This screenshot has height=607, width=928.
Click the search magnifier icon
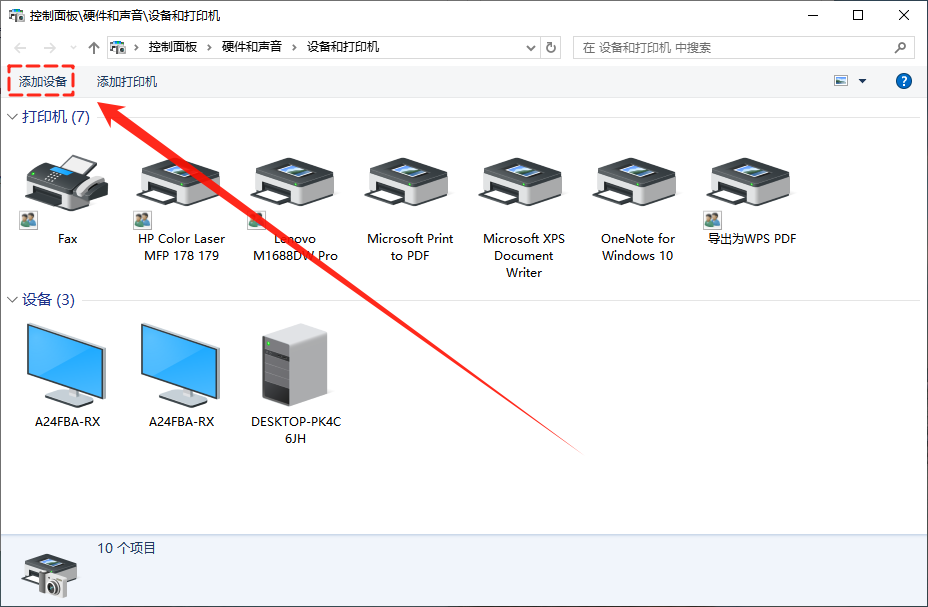tap(900, 47)
